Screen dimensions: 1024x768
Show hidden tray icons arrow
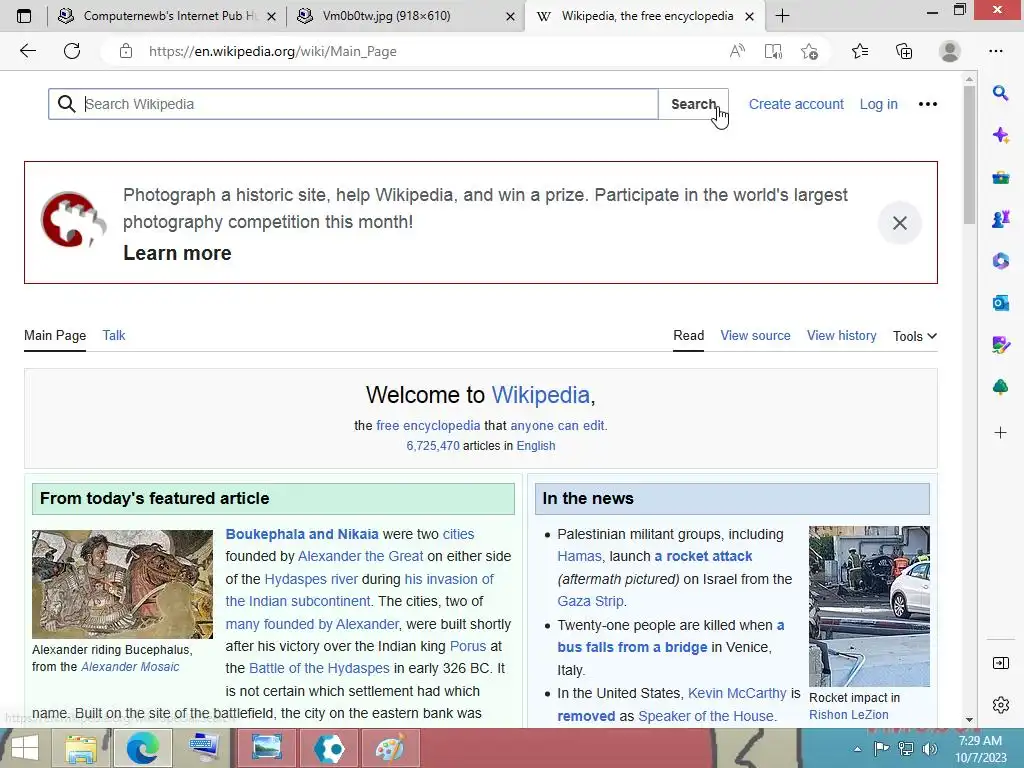click(x=857, y=749)
